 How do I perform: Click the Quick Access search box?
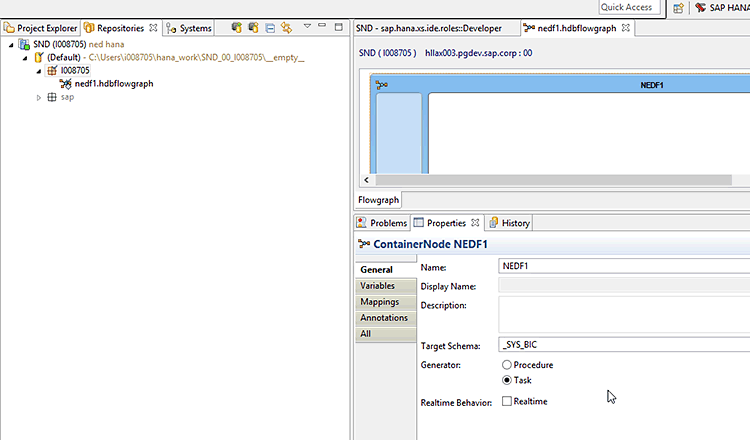[x=629, y=7]
